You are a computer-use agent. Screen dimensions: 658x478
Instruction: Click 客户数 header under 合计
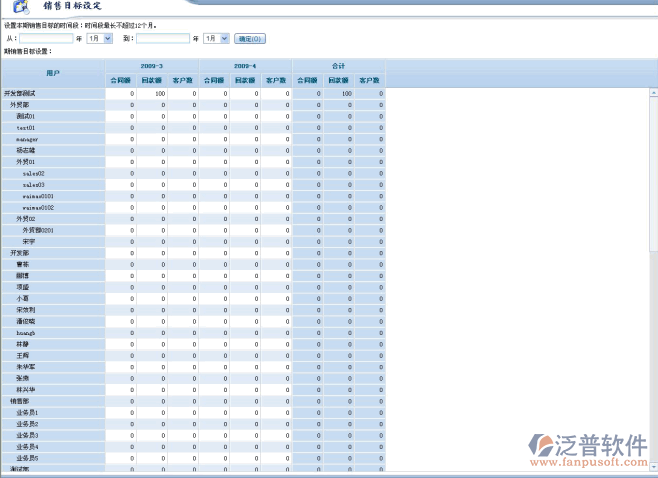coord(370,80)
